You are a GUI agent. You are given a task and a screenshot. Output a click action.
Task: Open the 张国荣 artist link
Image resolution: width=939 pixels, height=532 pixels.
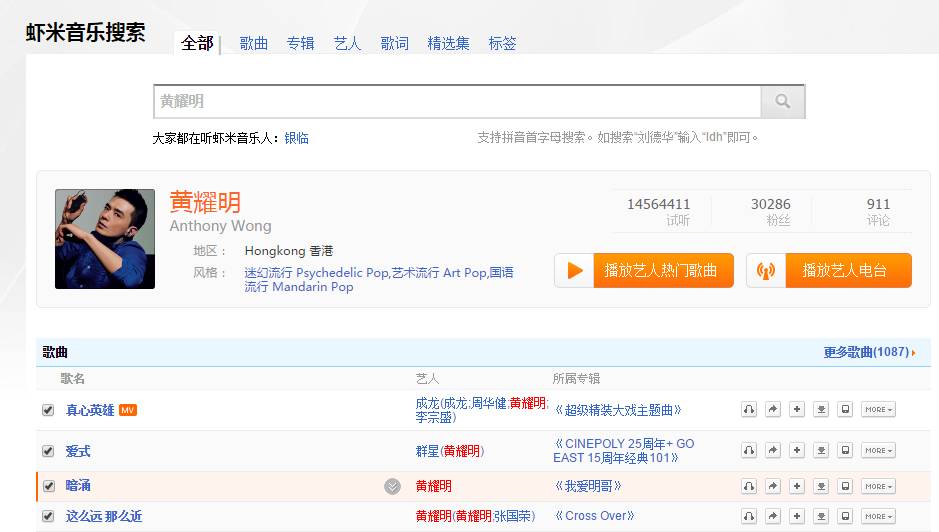tap(512, 516)
